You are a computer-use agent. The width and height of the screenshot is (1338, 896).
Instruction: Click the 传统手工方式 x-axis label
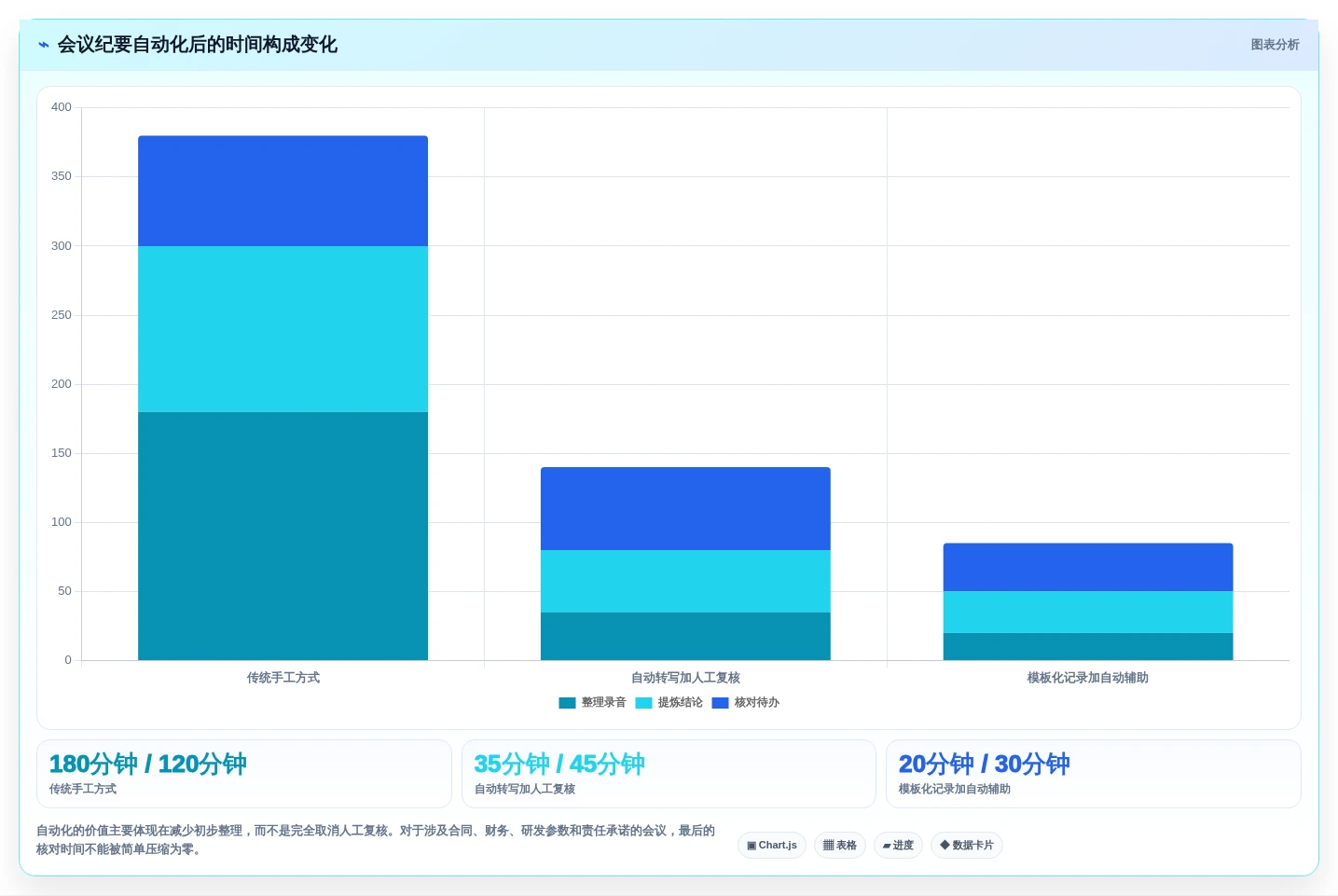coord(283,678)
